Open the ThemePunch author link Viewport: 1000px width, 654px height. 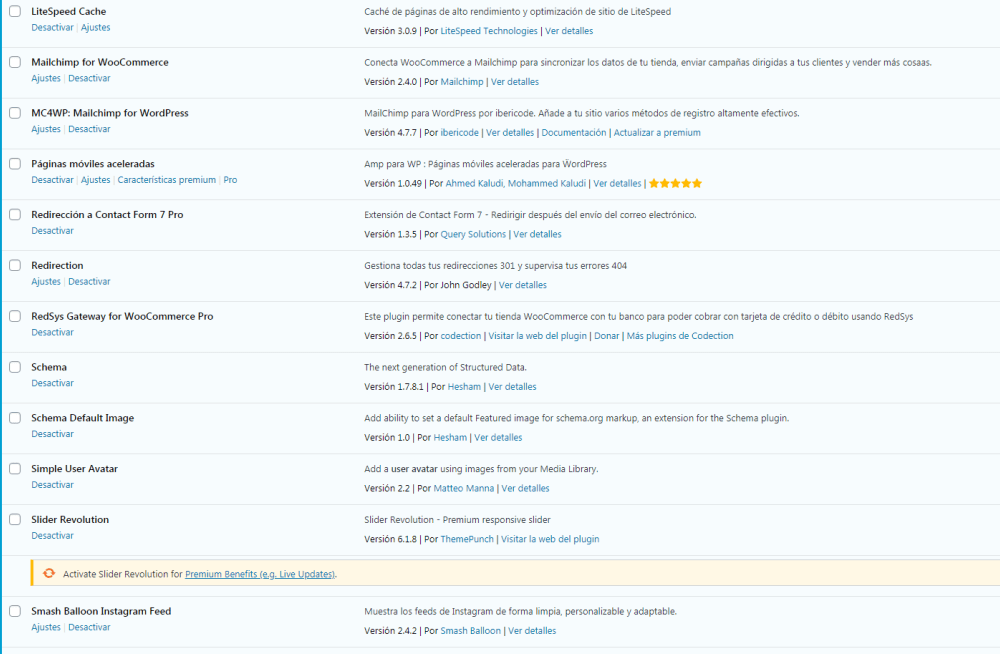[x=467, y=539]
